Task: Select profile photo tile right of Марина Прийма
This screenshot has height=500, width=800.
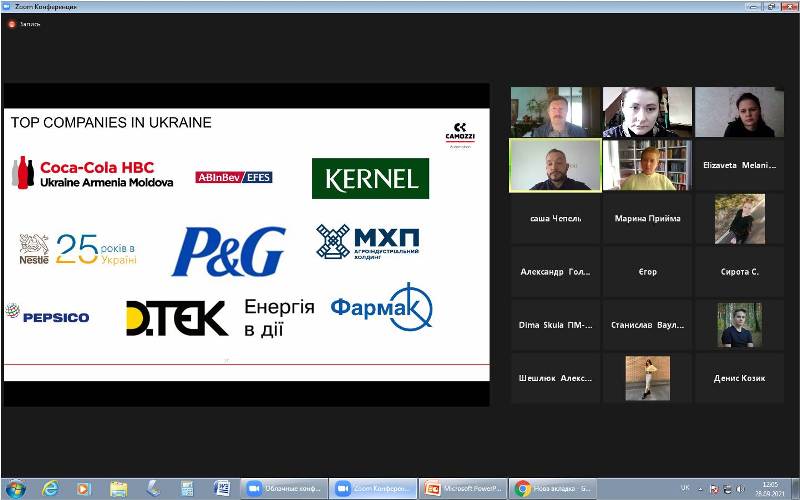Action: tap(739, 218)
